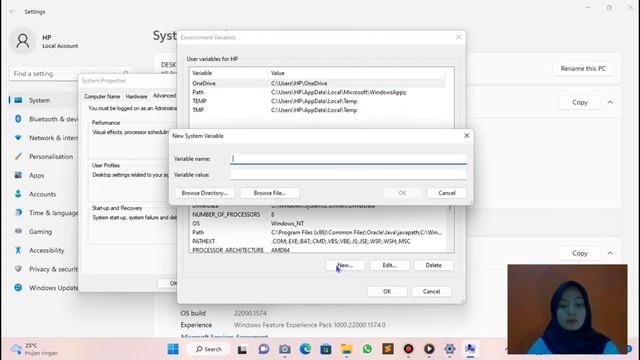
Task: Open File Explorer from taskbar
Action: 347,349
